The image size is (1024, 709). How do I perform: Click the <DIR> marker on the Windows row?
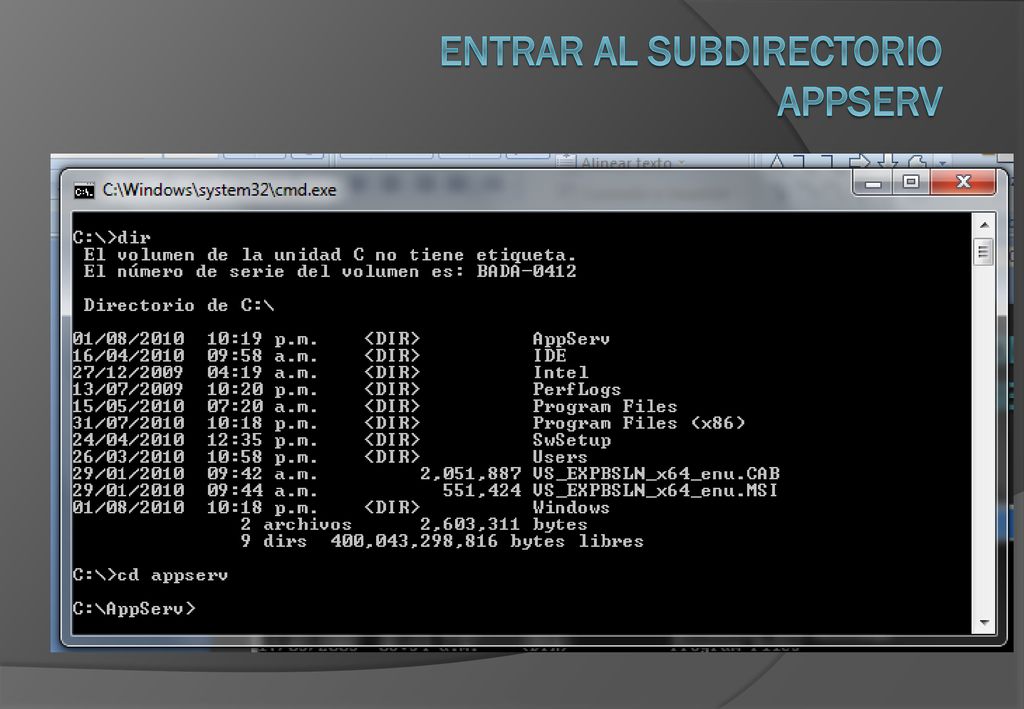tap(392, 507)
